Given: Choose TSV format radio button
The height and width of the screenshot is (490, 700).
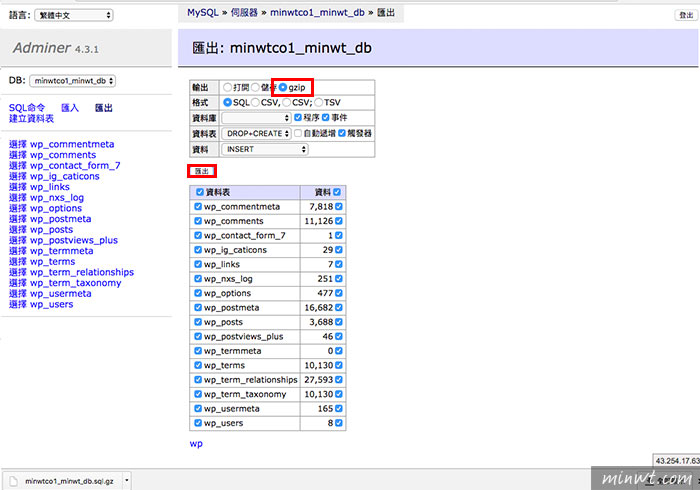Looking at the screenshot, I should 319,103.
